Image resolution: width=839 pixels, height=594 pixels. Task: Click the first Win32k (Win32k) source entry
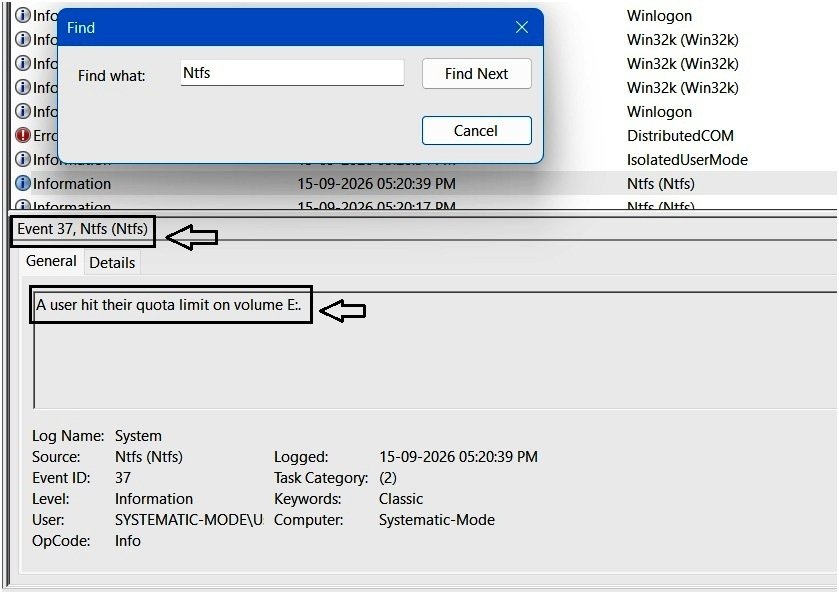(683, 40)
